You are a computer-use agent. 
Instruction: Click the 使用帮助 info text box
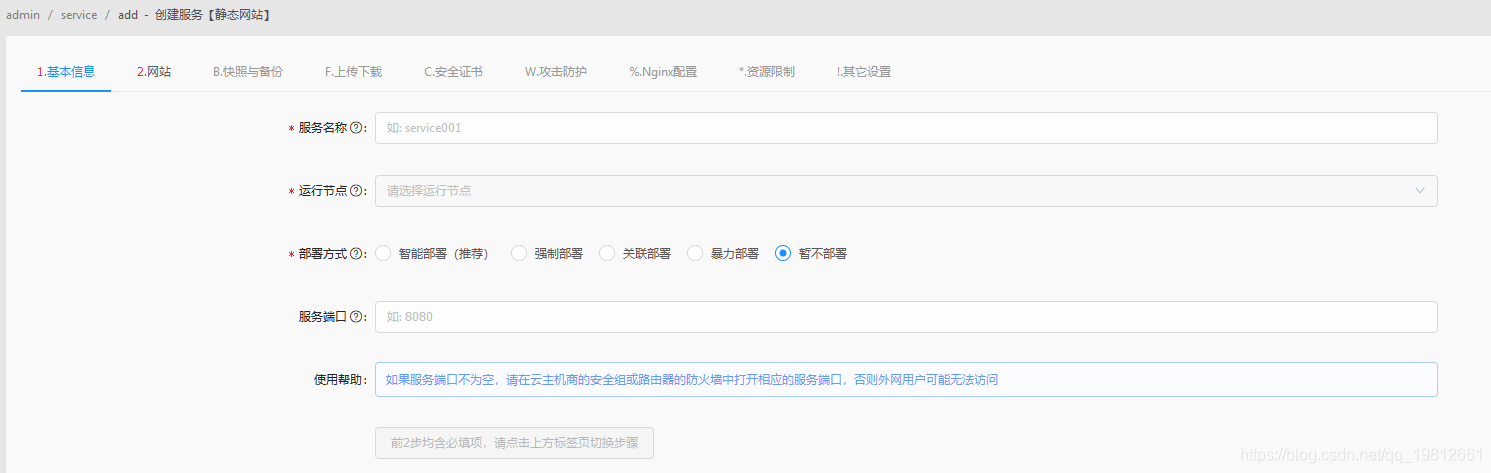click(906, 380)
